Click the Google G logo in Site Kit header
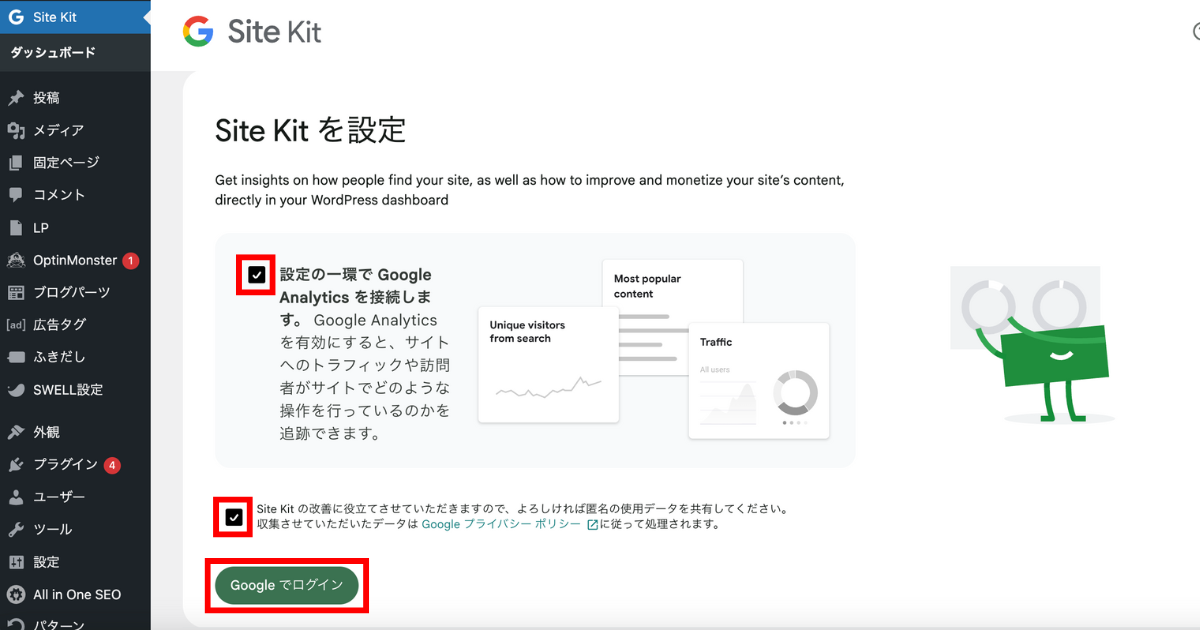This screenshot has width=1200, height=630. click(x=198, y=32)
